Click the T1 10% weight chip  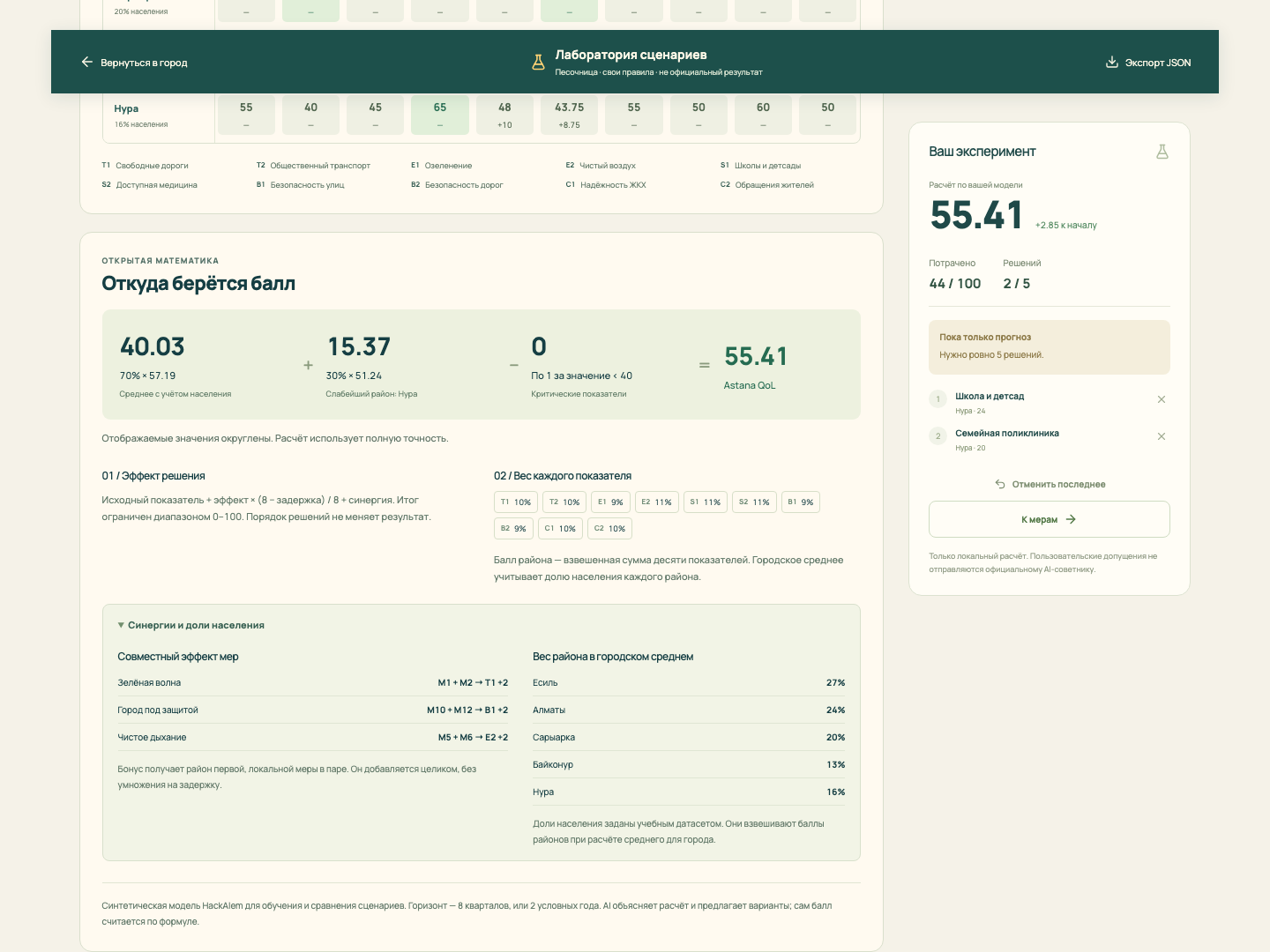click(516, 502)
